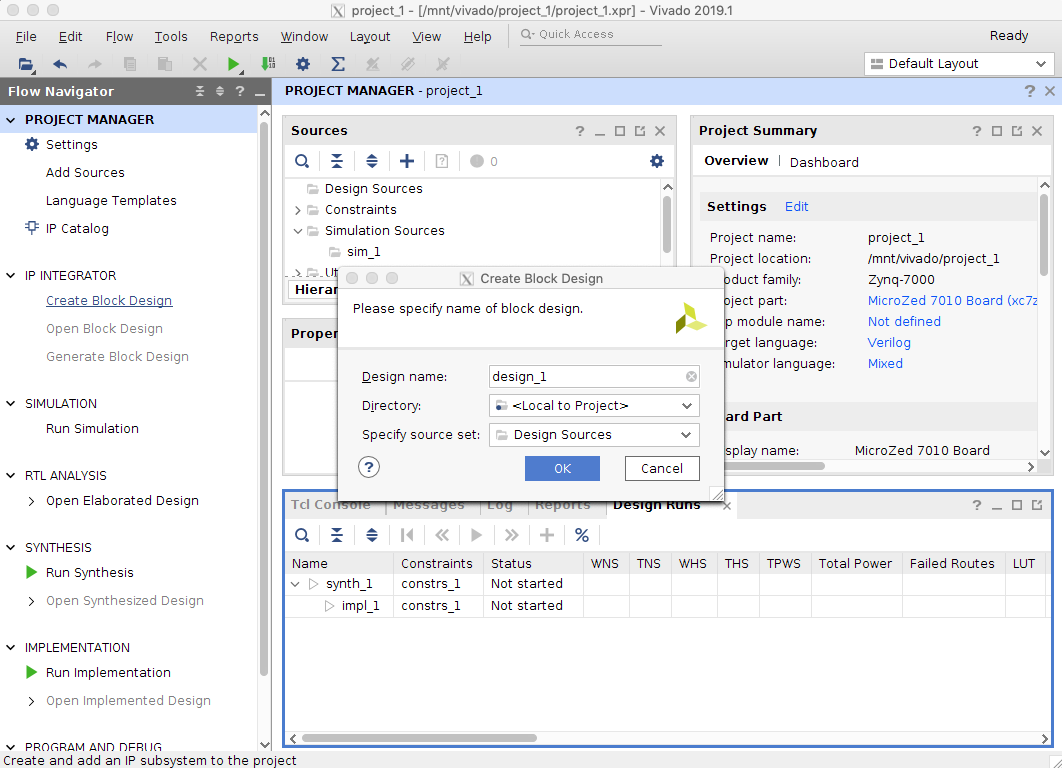Viewport: 1062px width, 768px height.
Task: Open help in Create Block Design dialog
Action: tap(369, 467)
